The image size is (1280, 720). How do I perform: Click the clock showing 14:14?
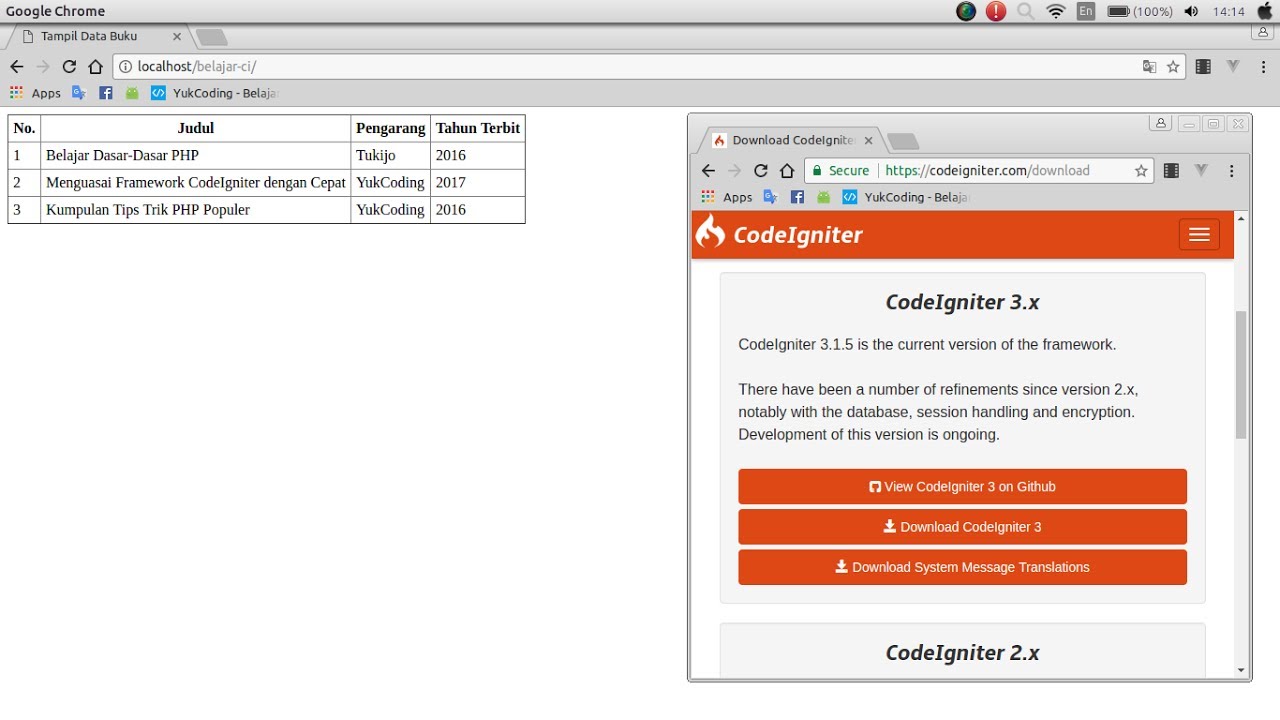point(1228,11)
